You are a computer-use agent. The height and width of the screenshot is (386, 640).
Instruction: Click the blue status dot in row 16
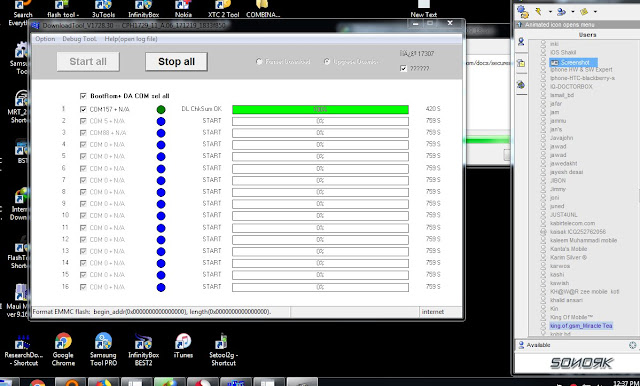tap(161, 287)
